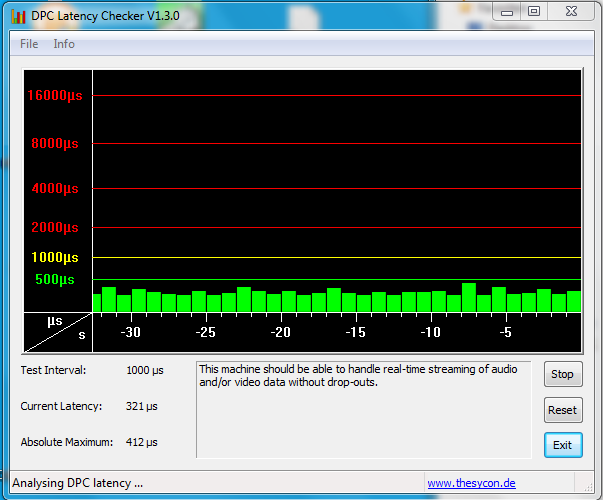Click the -20 time axis label
The height and width of the screenshot is (500, 603).
coord(281,332)
